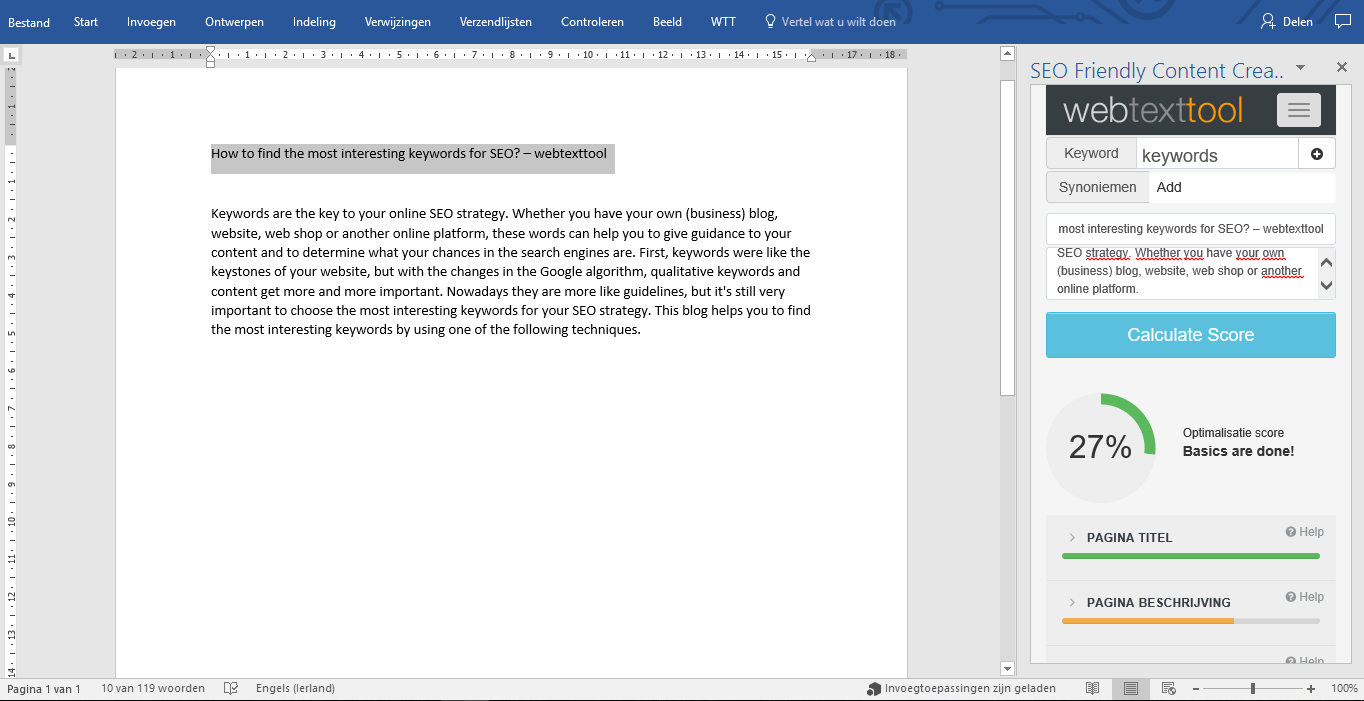The height and width of the screenshot is (701, 1364).
Task: Open the Indeling tab
Action: pyautogui.click(x=314, y=22)
